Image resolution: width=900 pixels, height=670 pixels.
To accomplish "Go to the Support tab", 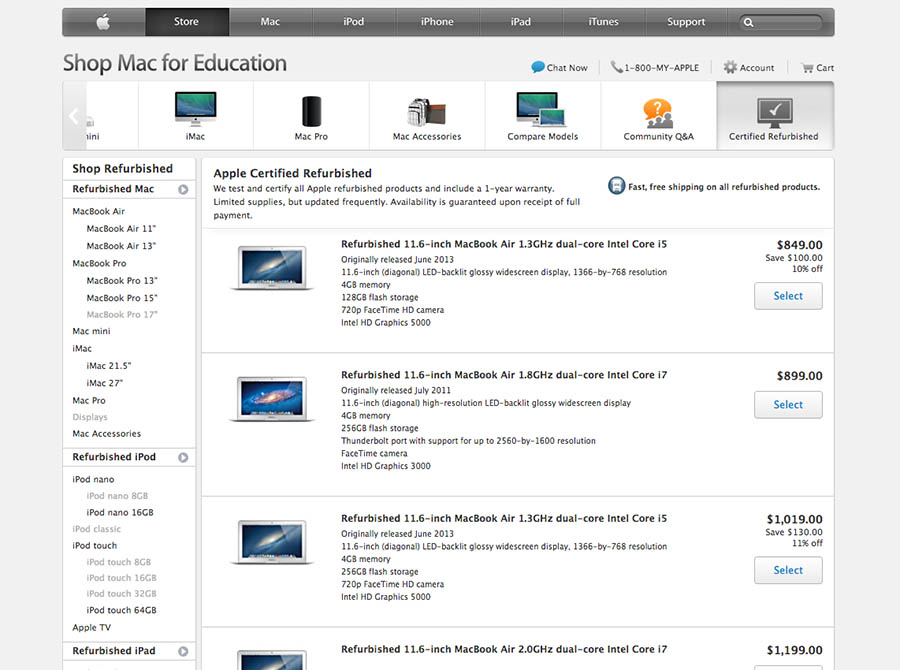I will pyautogui.click(x=686, y=22).
